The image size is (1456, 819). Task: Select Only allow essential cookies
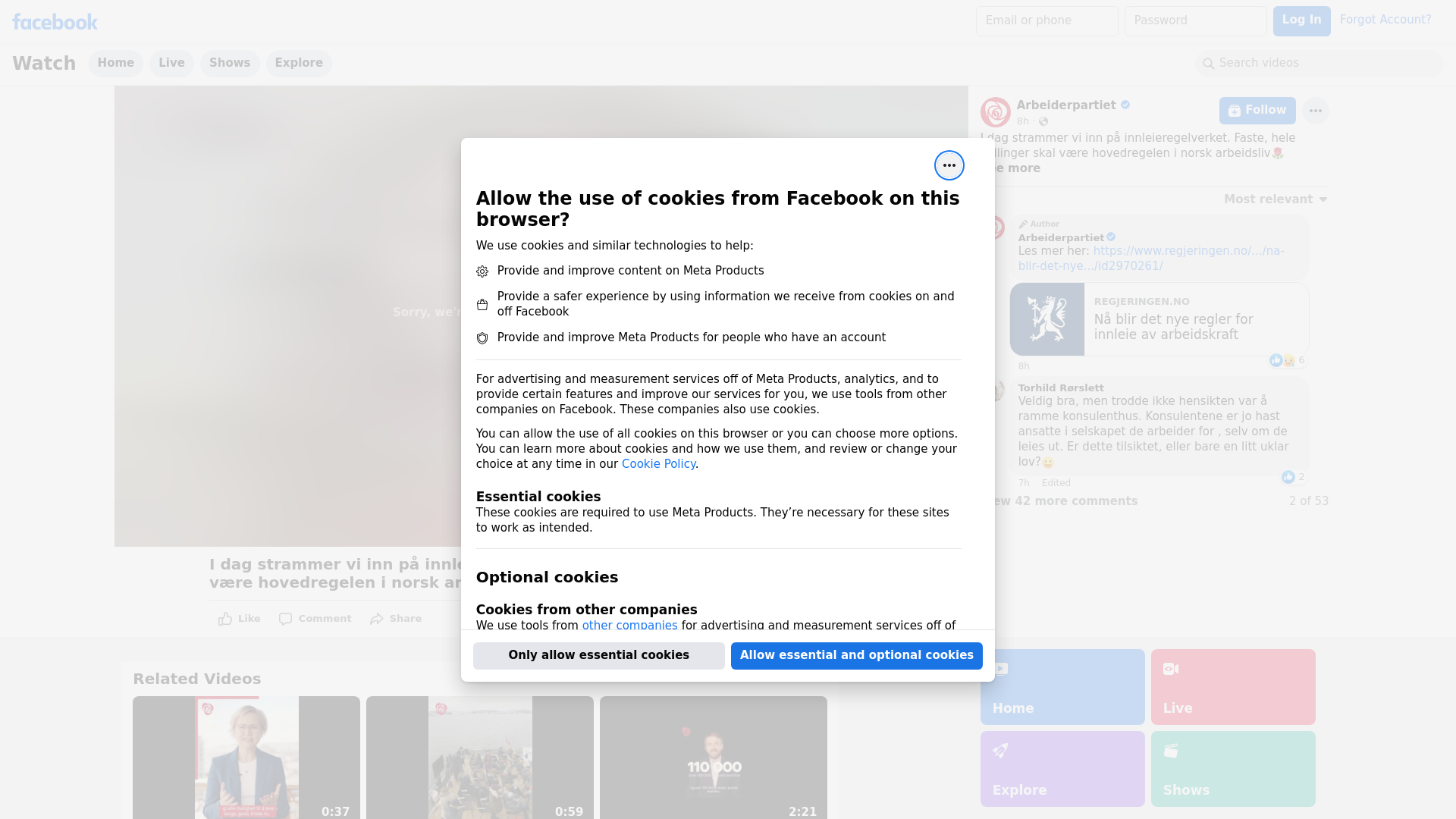(599, 656)
